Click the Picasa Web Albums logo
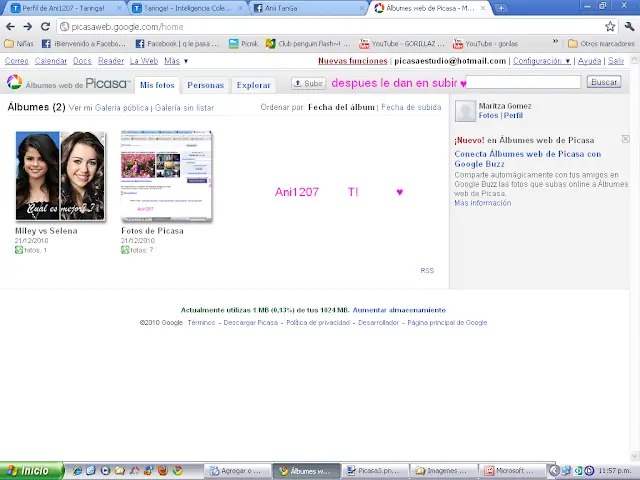 tap(68, 84)
